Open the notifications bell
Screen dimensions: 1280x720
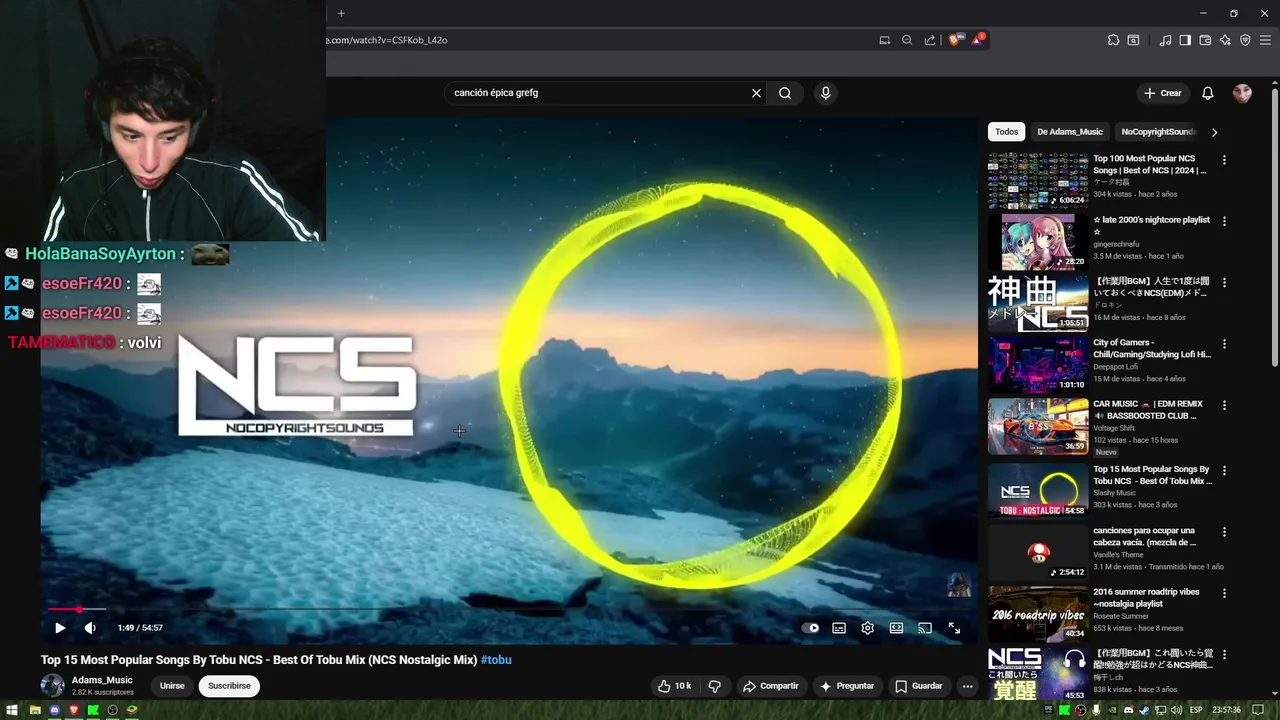(1208, 93)
